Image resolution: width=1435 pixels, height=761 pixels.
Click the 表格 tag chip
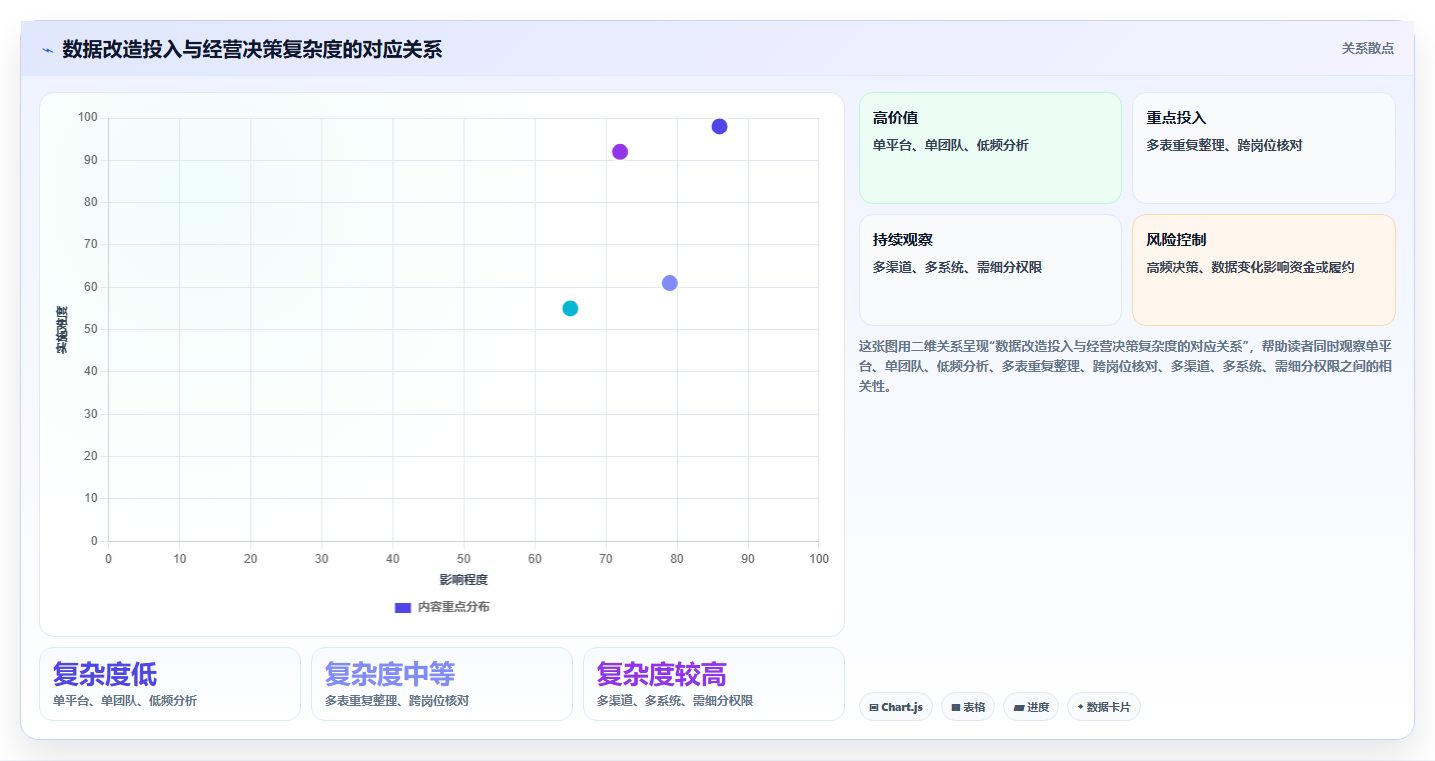pyautogui.click(x=968, y=707)
